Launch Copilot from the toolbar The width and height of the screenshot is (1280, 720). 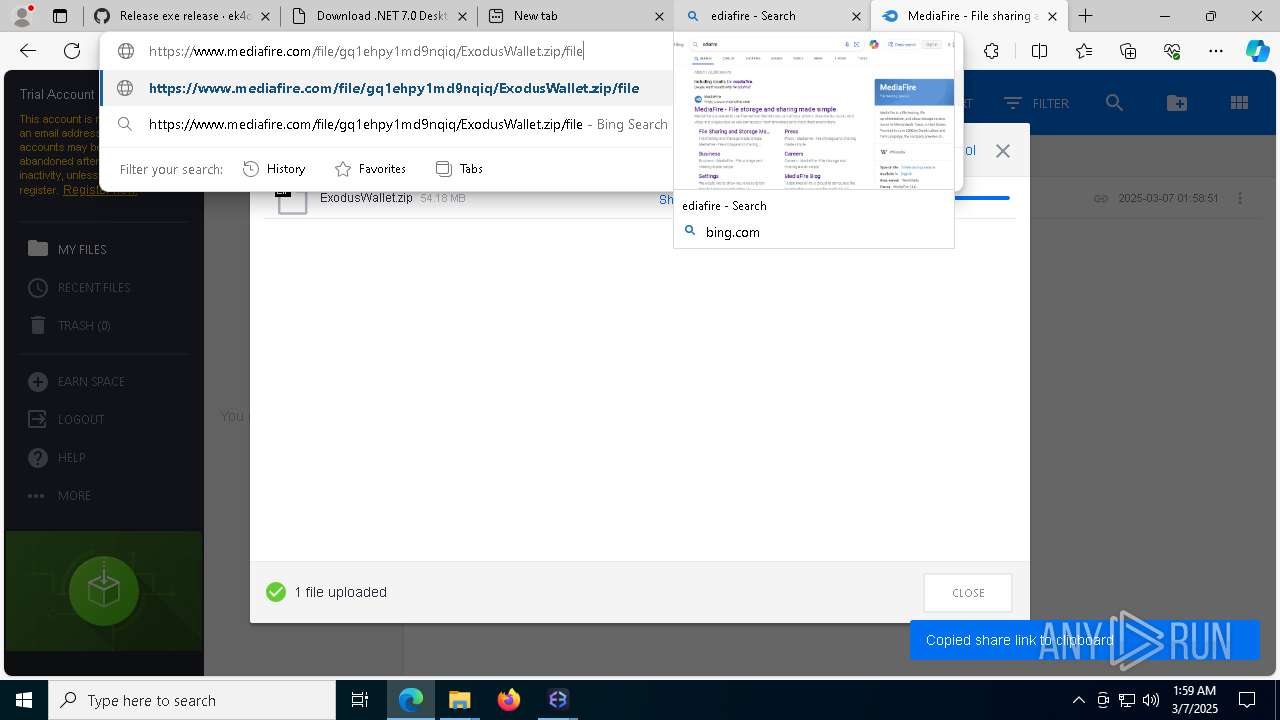click(x=1257, y=51)
